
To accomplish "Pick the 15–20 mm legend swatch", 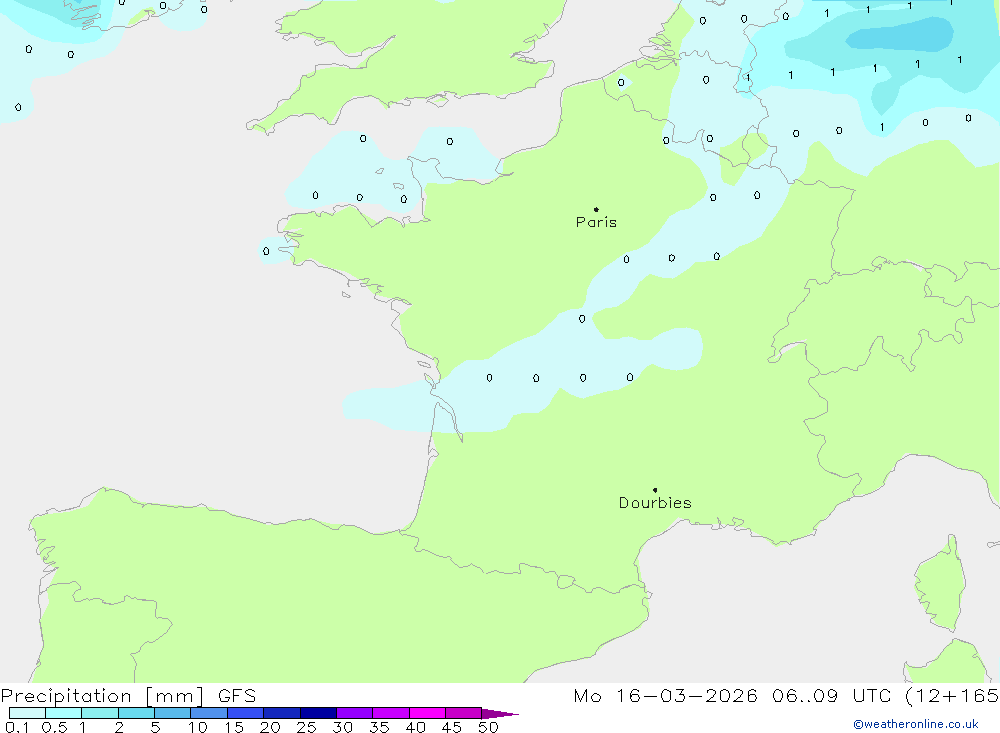I will click(246, 713).
